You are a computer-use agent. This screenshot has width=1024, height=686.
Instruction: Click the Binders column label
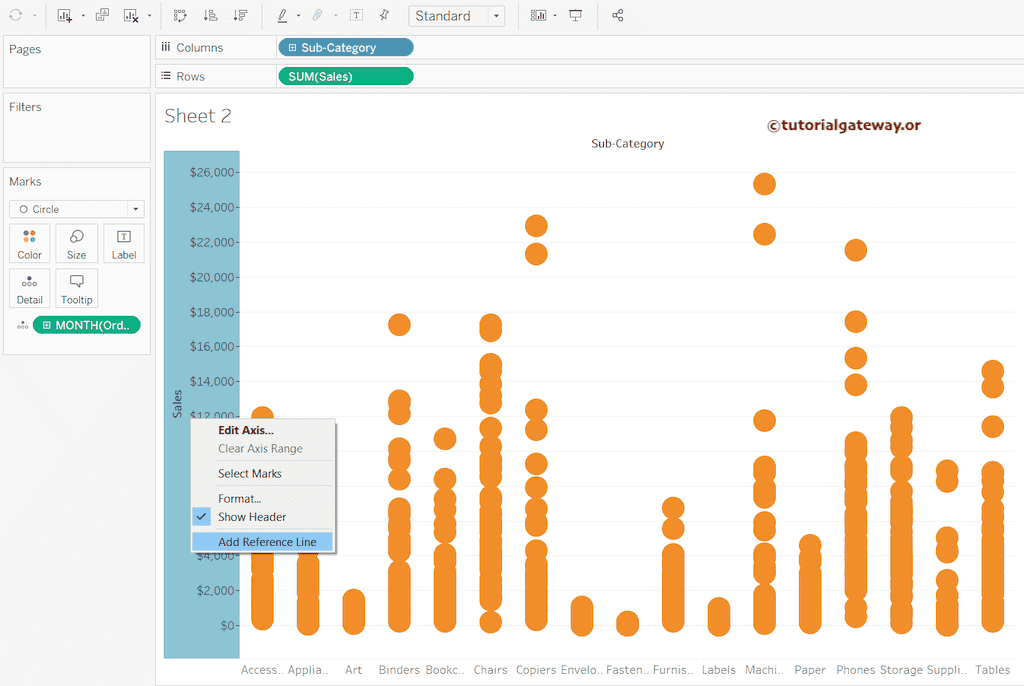click(x=399, y=670)
